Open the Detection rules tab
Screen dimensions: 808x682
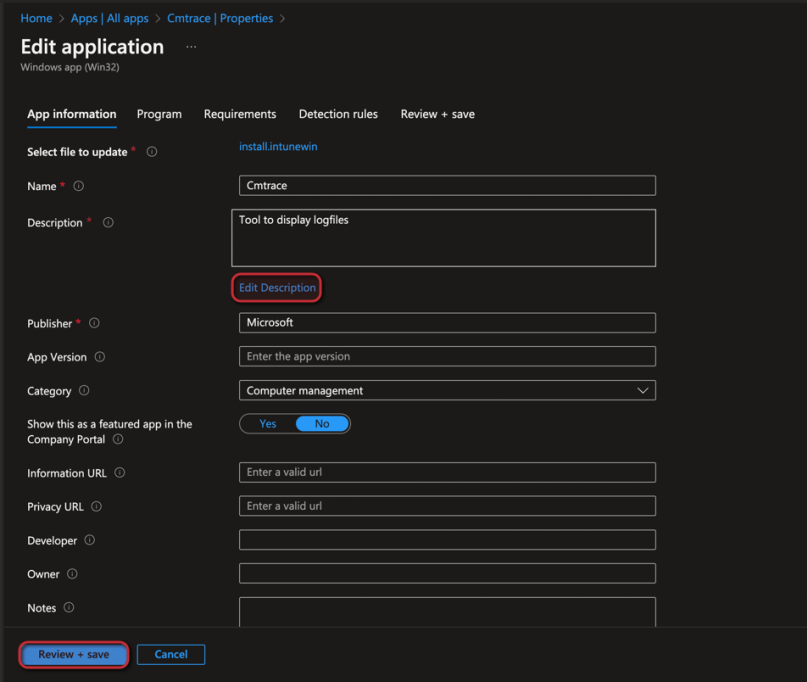[338, 114]
